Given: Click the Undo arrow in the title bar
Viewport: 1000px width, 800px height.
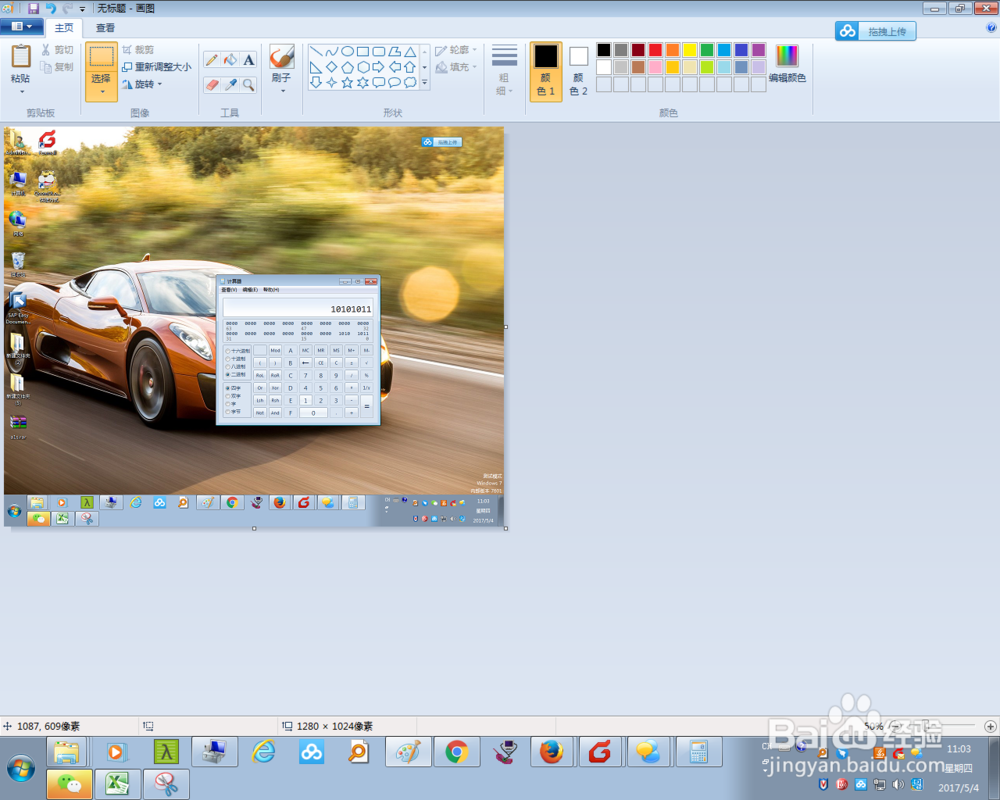Looking at the screenshot, I should (x=50, y=8).
